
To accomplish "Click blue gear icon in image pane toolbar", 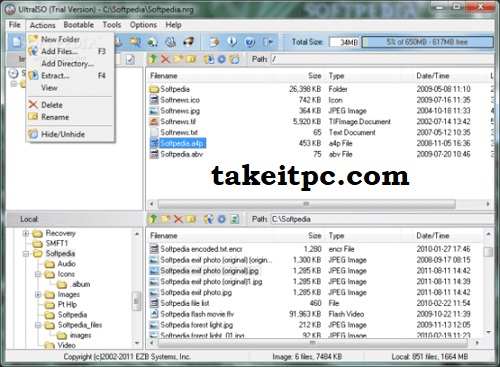I will (x=222, y=59).
